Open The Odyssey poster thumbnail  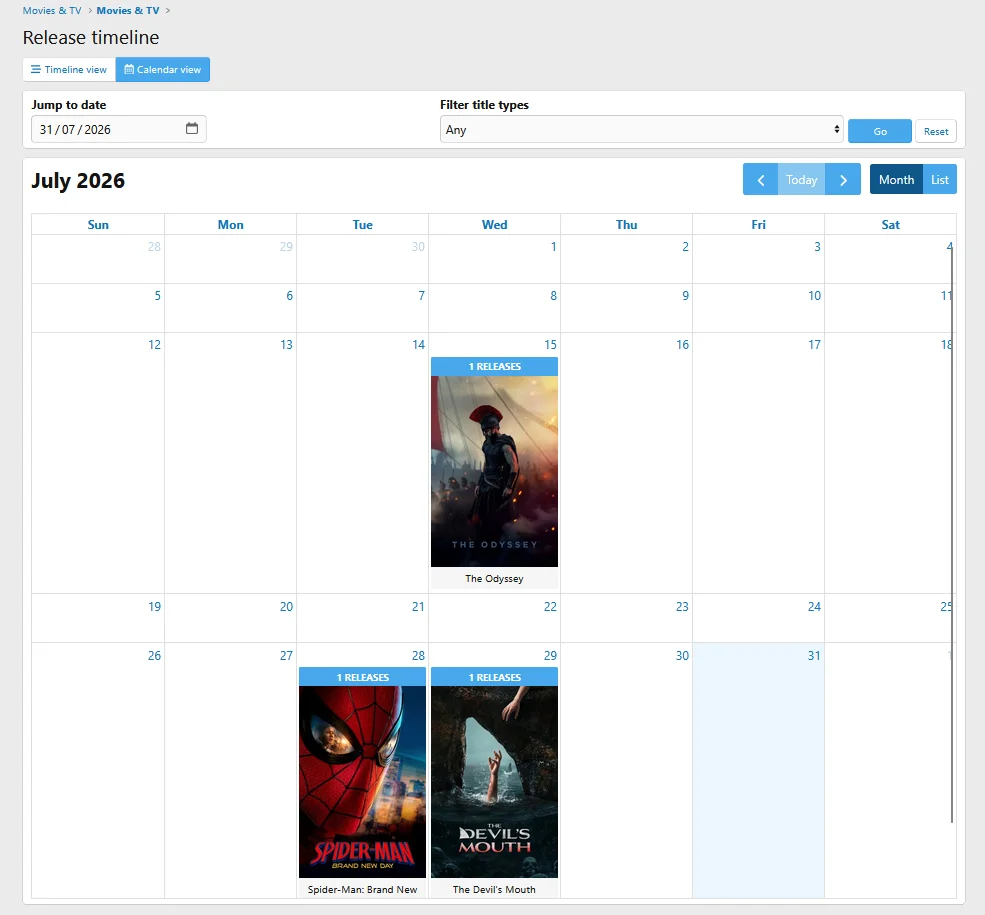[494, 471]
